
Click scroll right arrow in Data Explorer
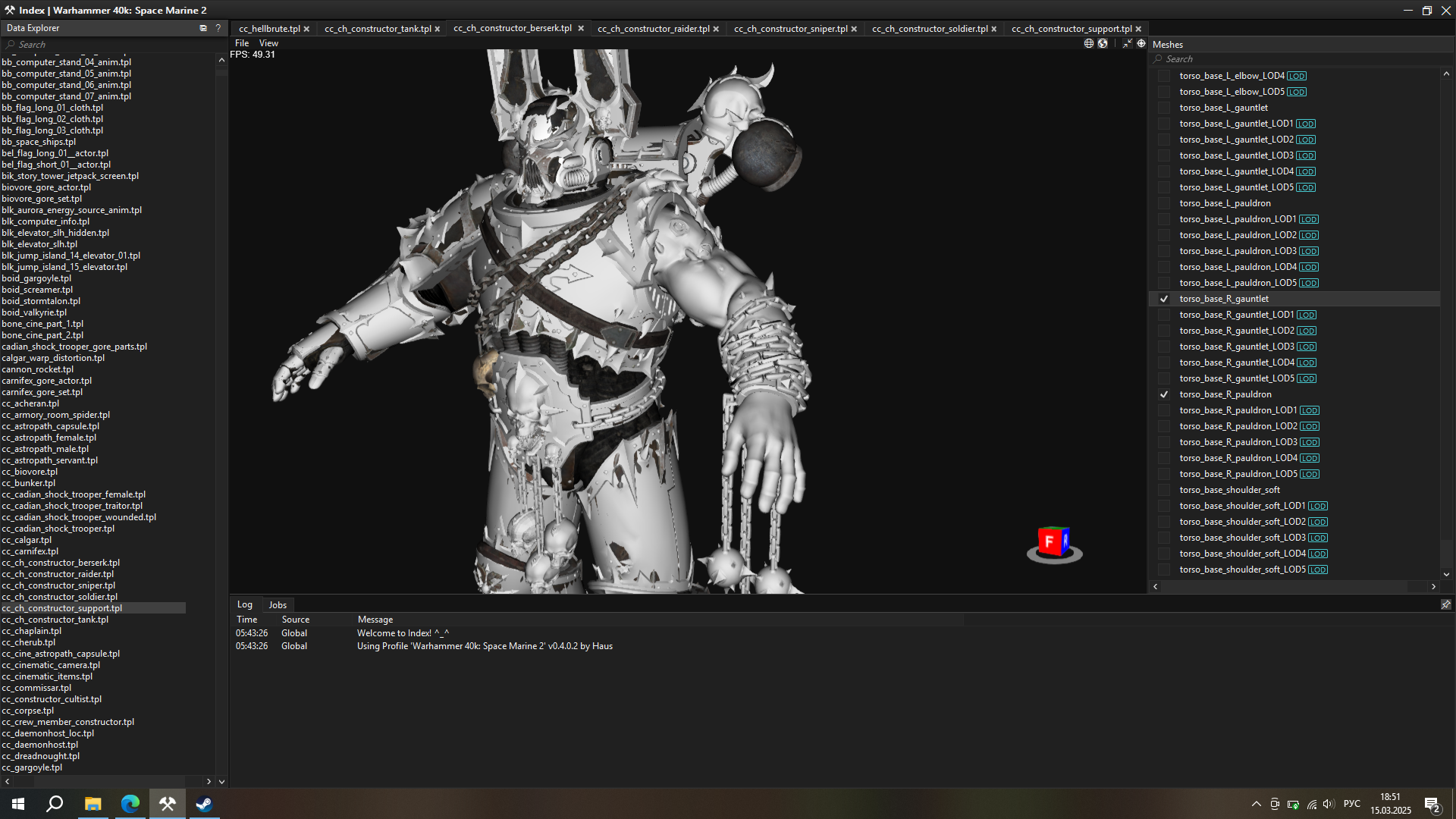[209, 781]
